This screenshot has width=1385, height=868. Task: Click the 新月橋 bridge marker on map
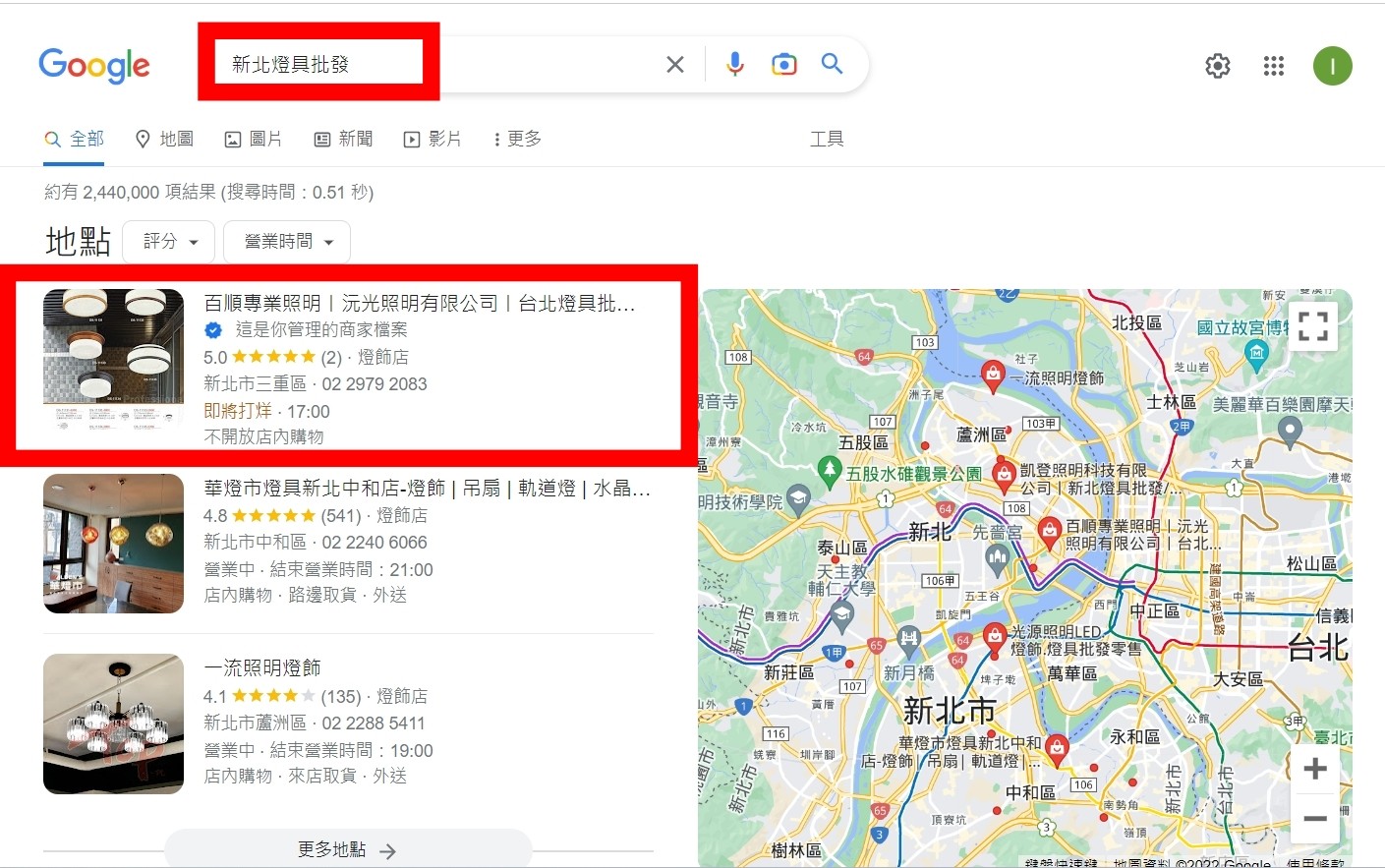908,639
